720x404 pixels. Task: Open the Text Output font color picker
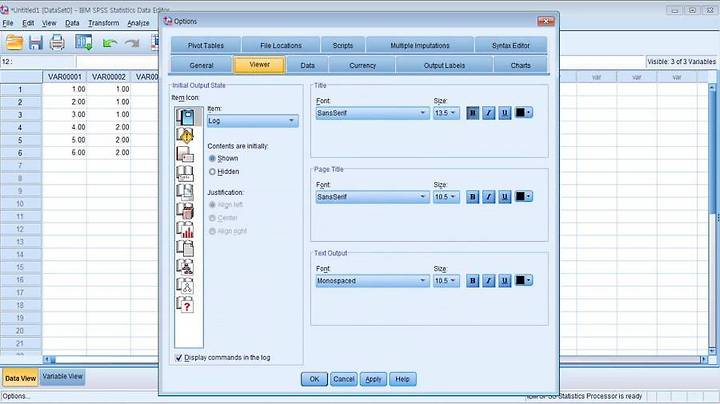tap(523, 281)
